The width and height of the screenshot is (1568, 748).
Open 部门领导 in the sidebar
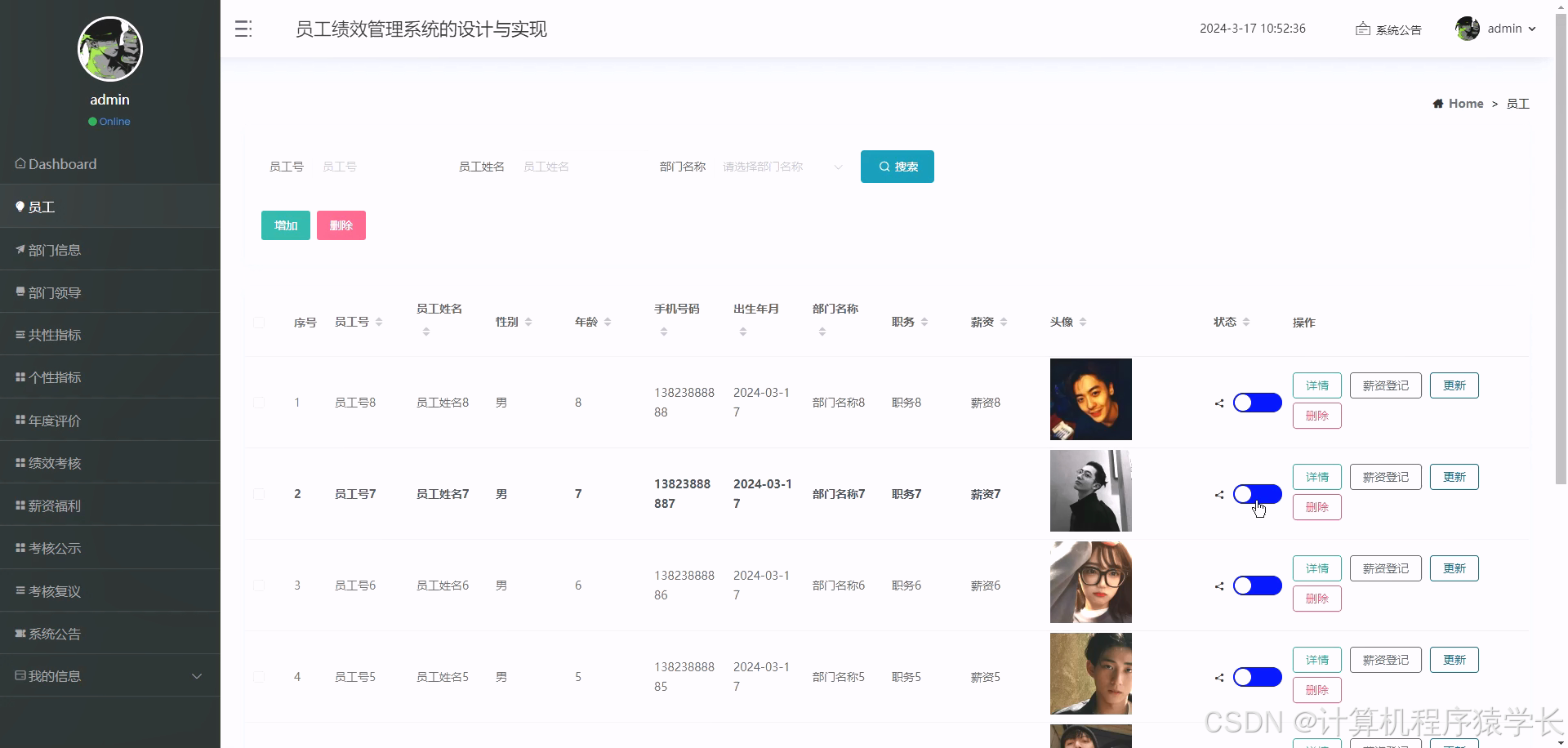[110, 292]
